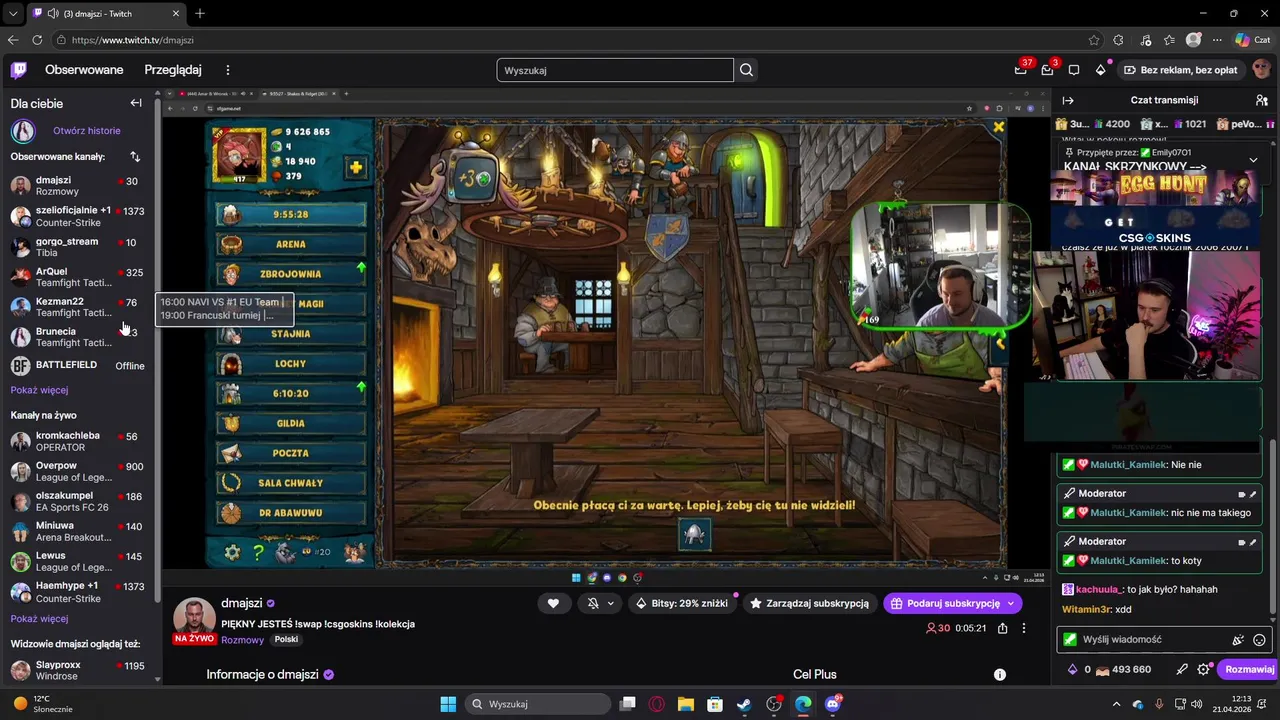
Task: Open emote picker smiley in chat
Action: (x=1259, y=640)
